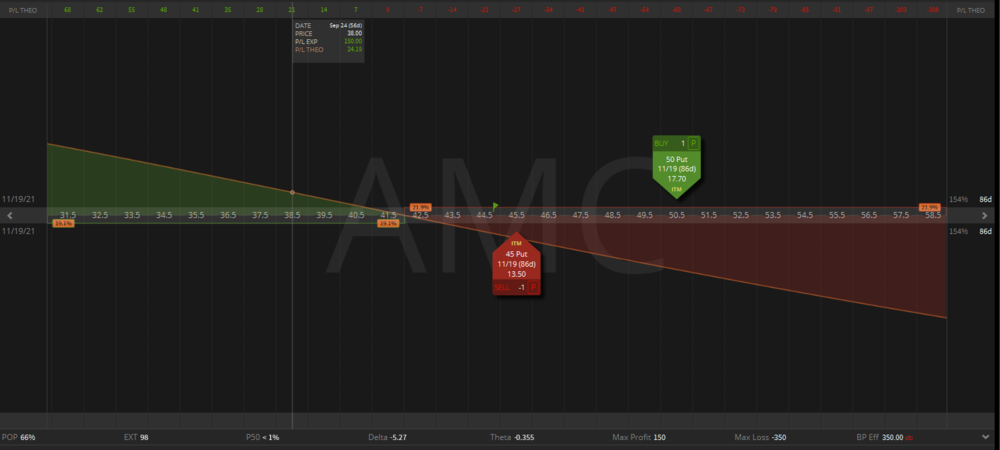1000x450 pixels.
Task: Click the lower 11/19/21 expiration label
Action: [19, 231]
